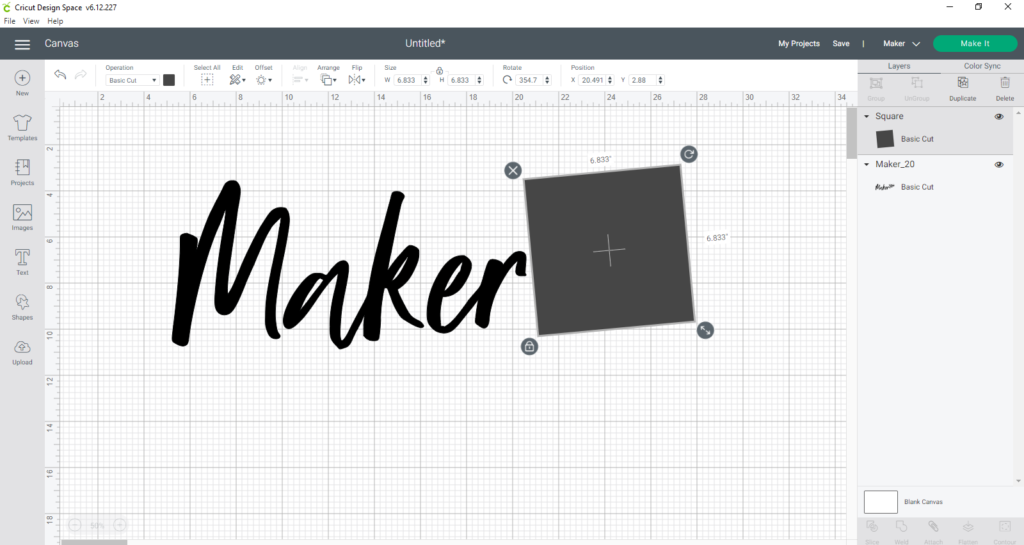This screenshot has height=545, width=1024.
Task: Switch to the Layers tab
Action: point(899,66)
